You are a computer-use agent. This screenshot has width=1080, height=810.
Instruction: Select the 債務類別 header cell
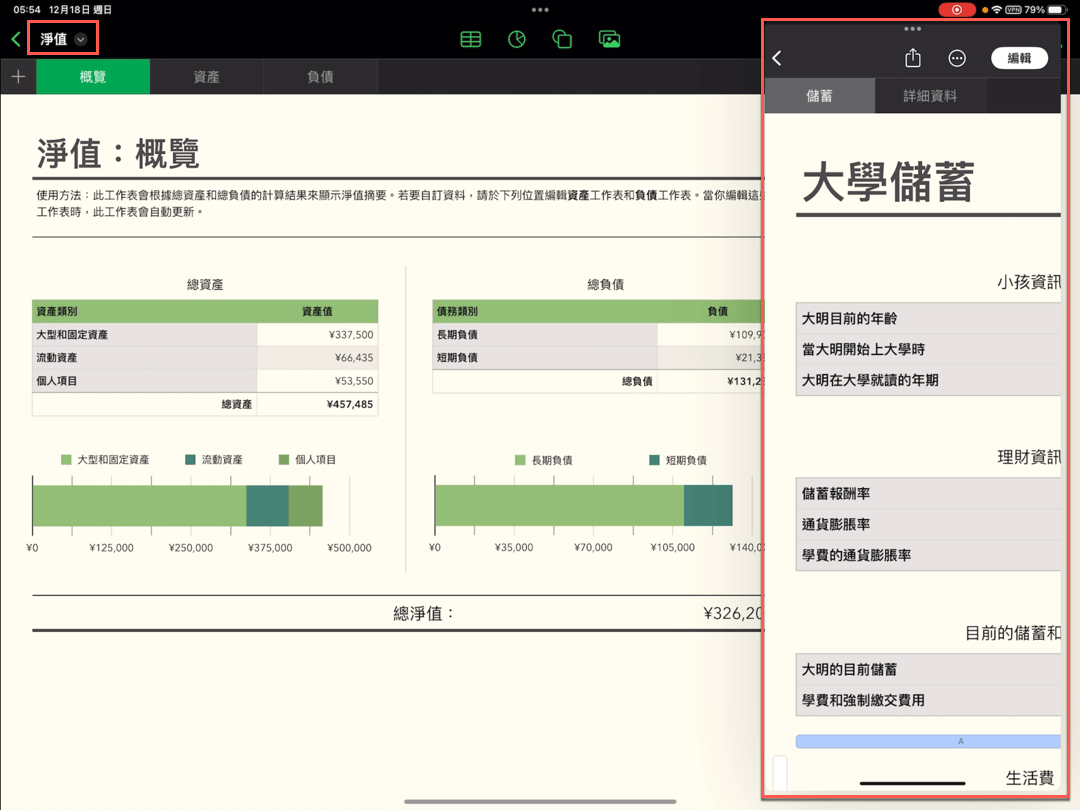(x=545, y=311)
